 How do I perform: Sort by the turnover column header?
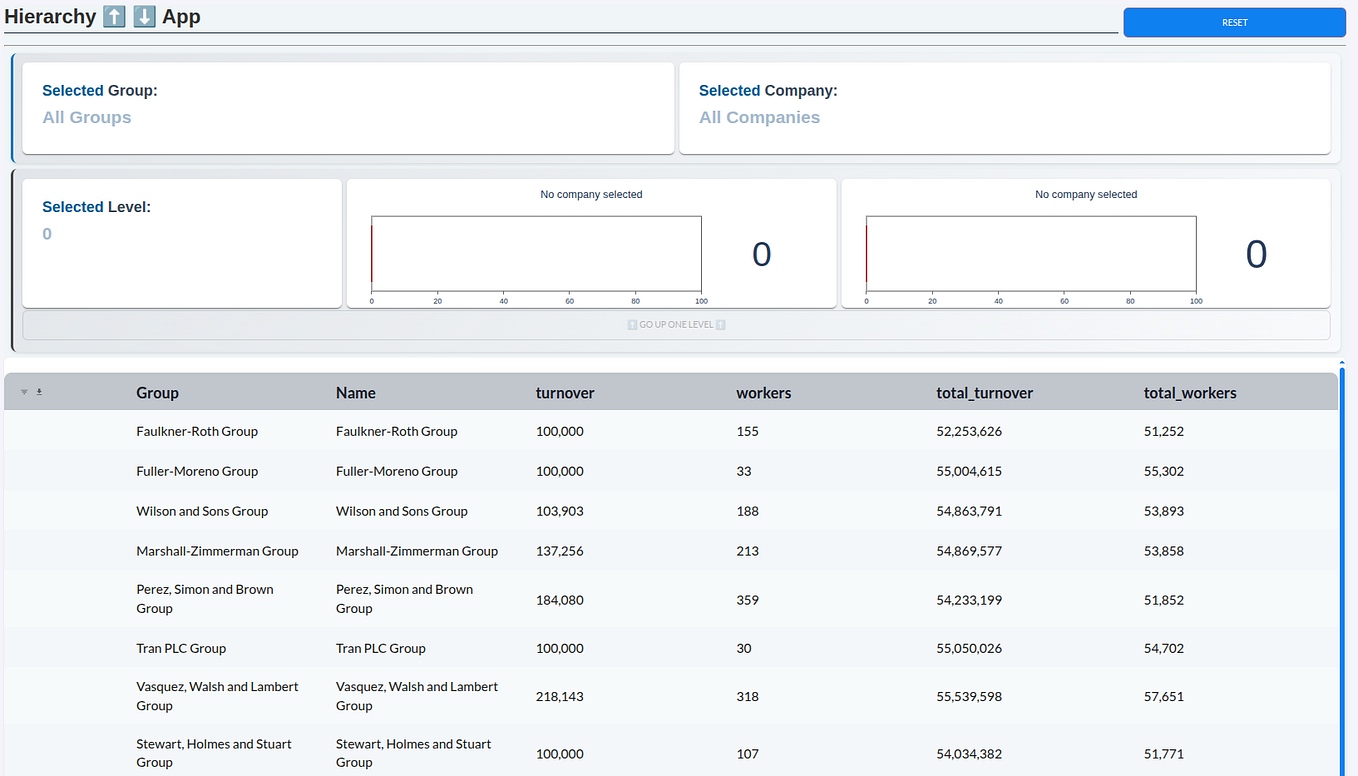coord(565,393)
